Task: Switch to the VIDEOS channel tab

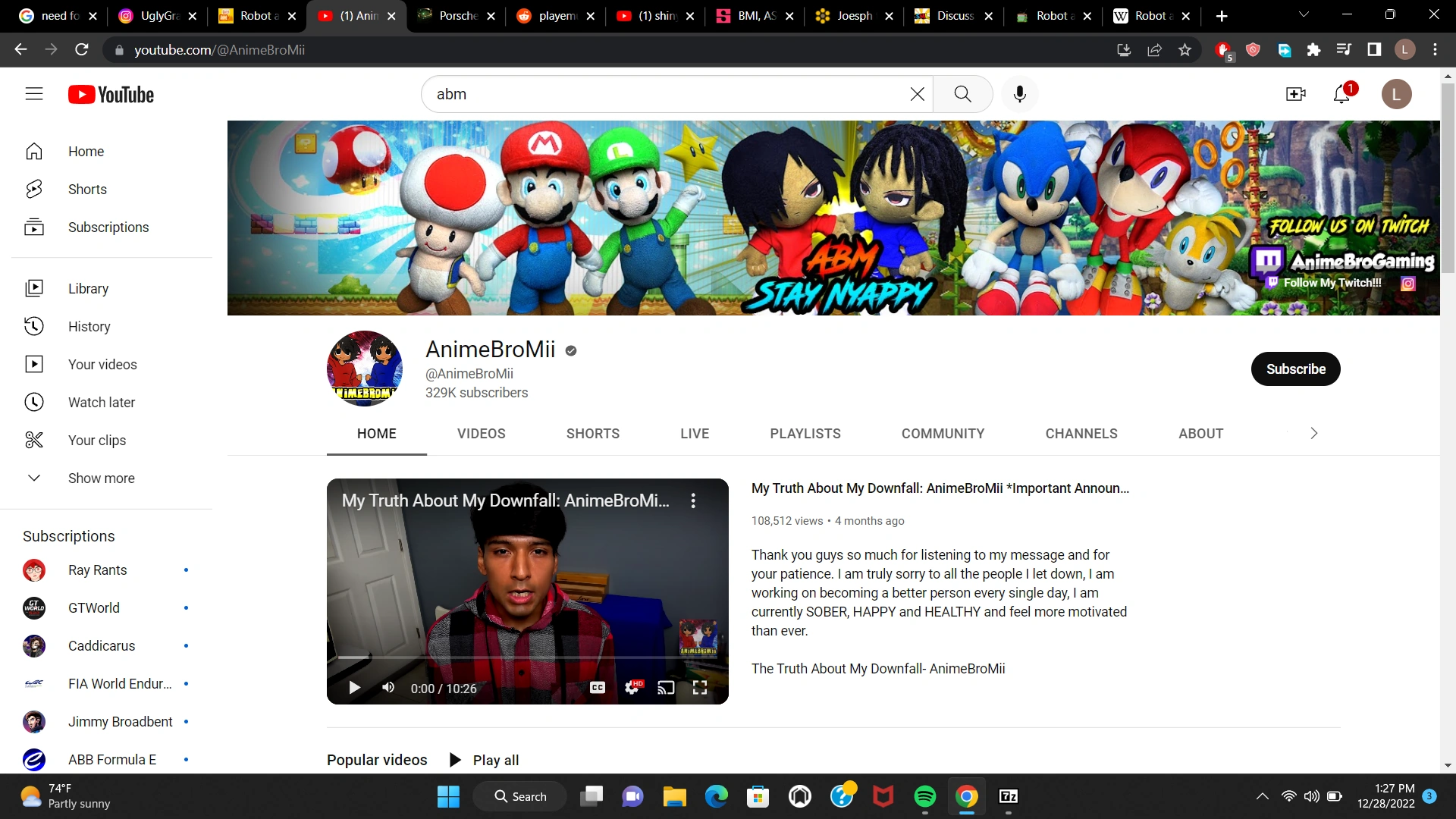Action: coord(481,434)
